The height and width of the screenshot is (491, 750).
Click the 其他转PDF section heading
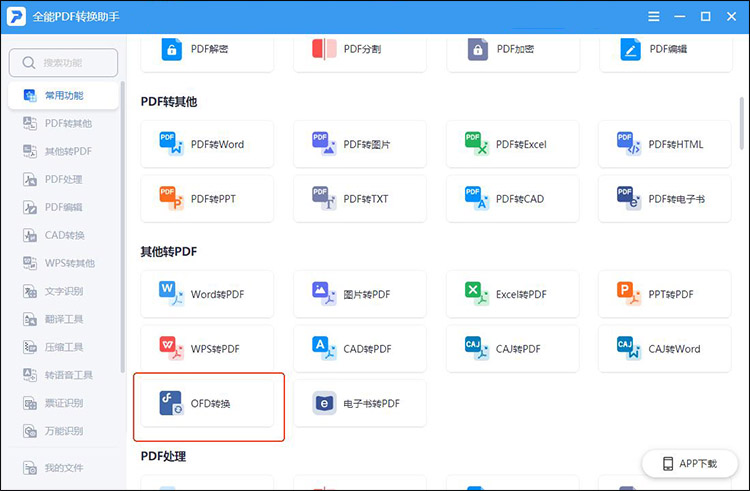tap(169, 251)
